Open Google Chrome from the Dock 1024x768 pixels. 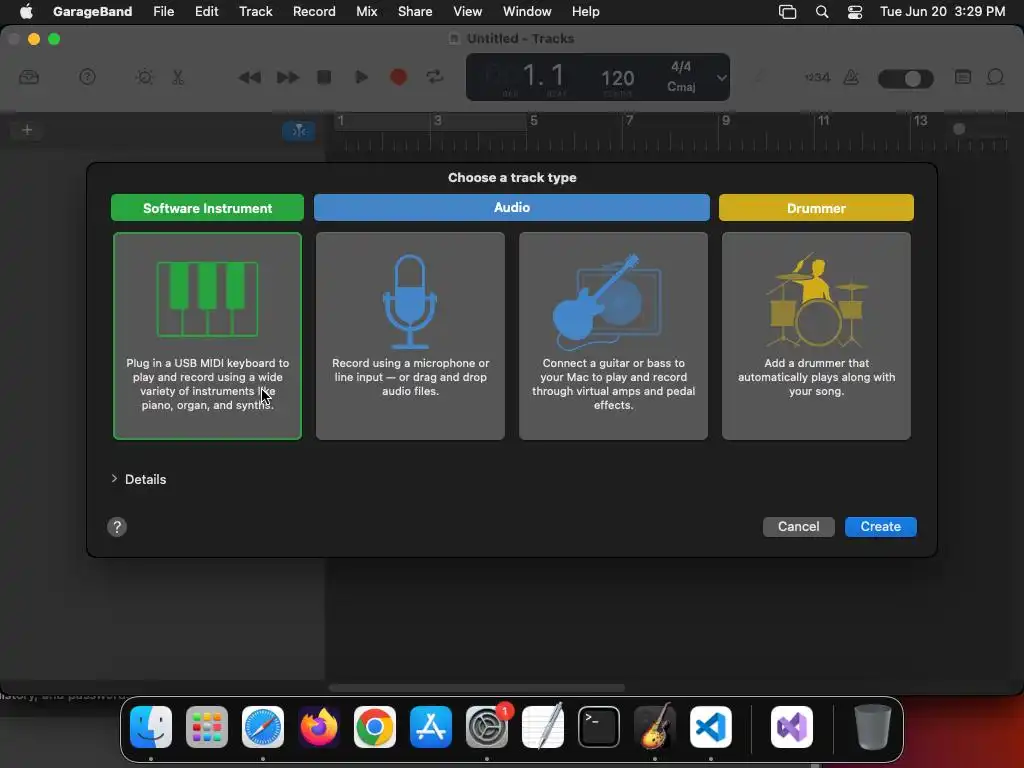(375, 727)
